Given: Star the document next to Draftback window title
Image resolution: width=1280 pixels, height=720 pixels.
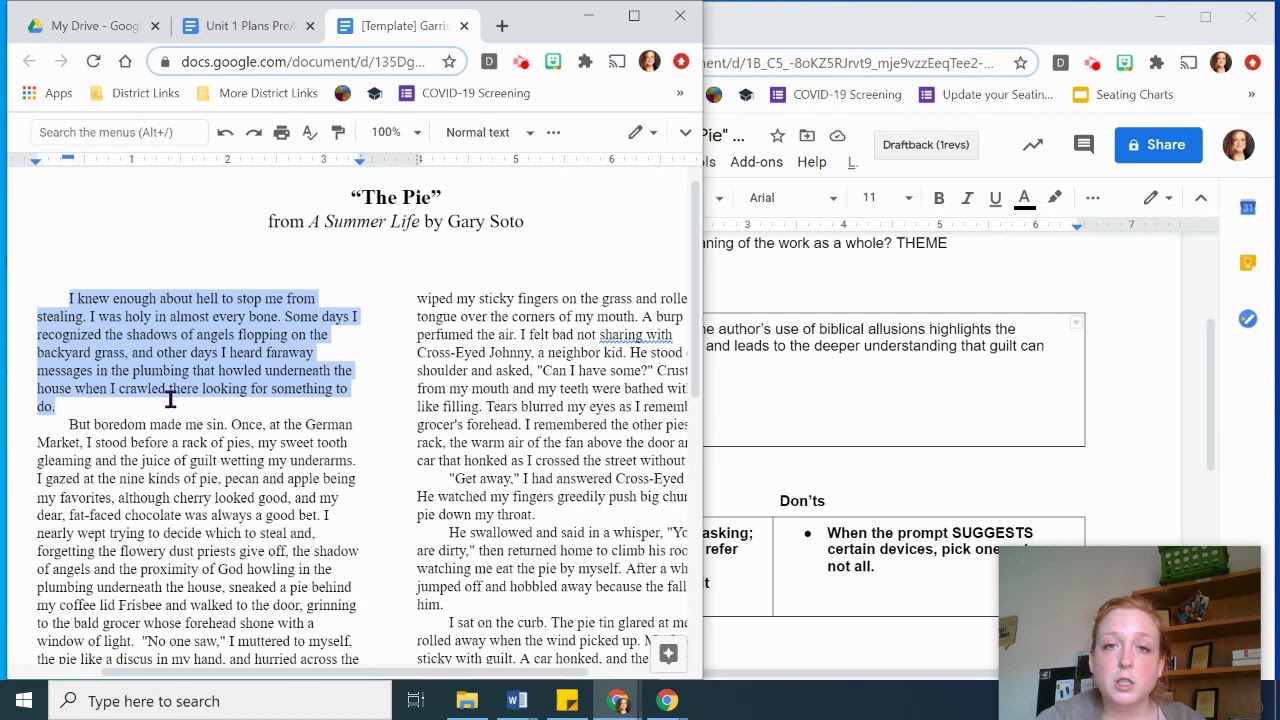Looking at the screenshot, I should [x=777, y=136].
